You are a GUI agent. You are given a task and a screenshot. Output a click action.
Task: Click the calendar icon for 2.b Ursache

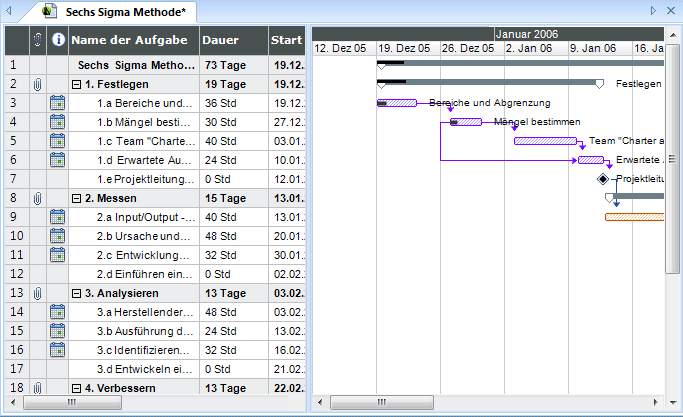(x=57, y=236)
